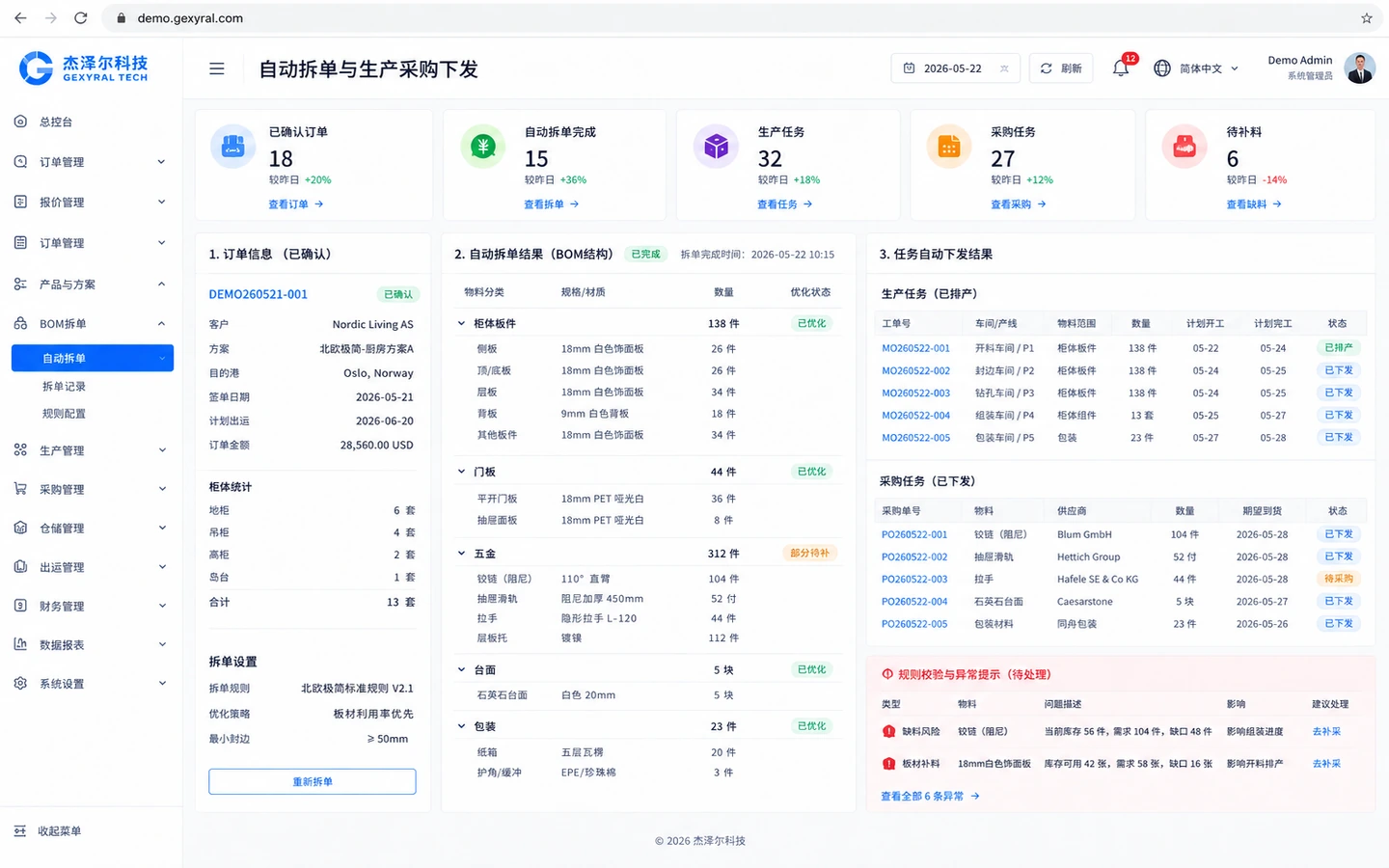Clear the 2026-05-22 date field
Screen dimensions: 1389x868
(1004, 68)
